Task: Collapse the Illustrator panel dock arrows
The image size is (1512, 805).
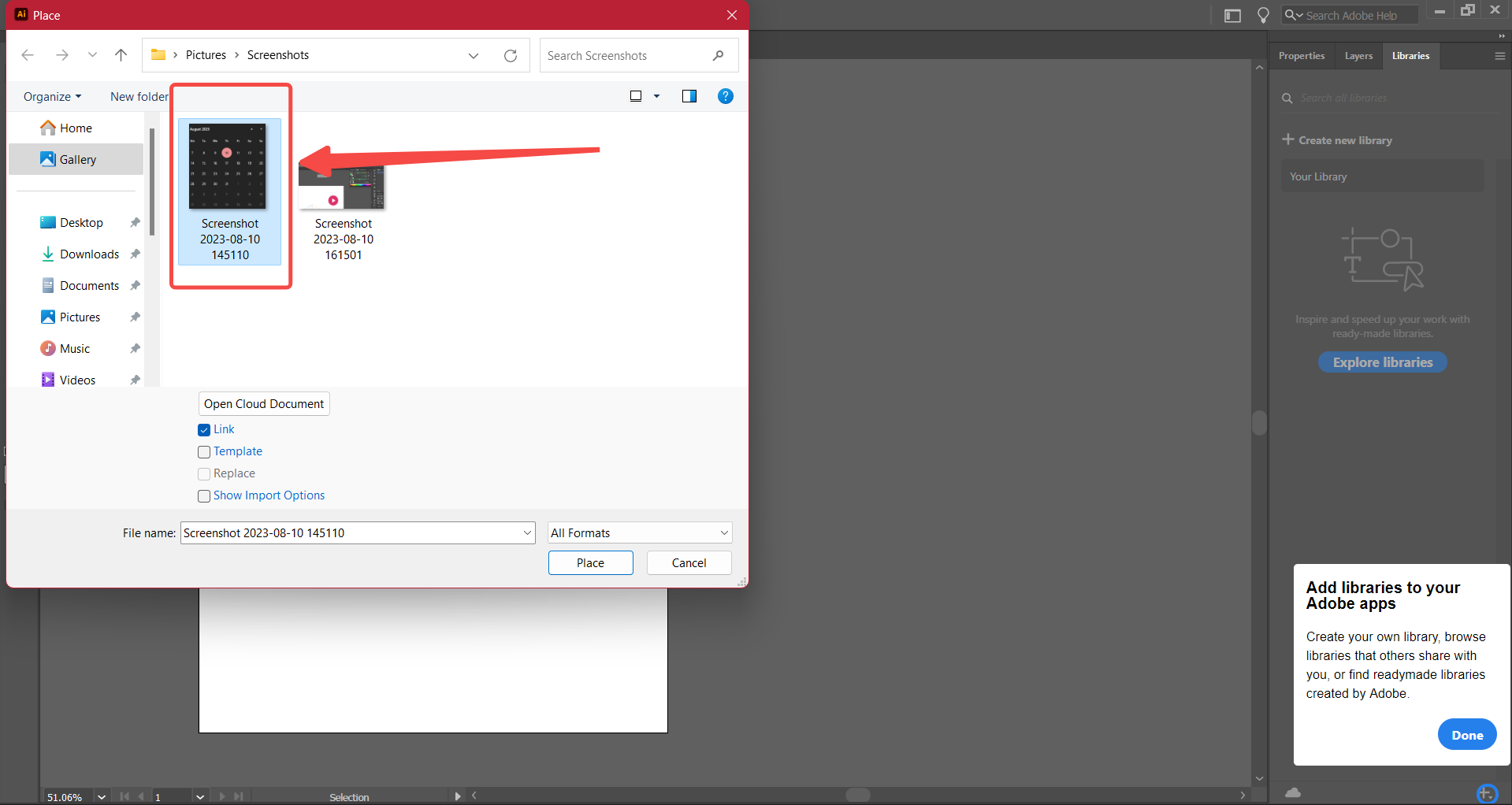Action: click(x=1502, y=36)
